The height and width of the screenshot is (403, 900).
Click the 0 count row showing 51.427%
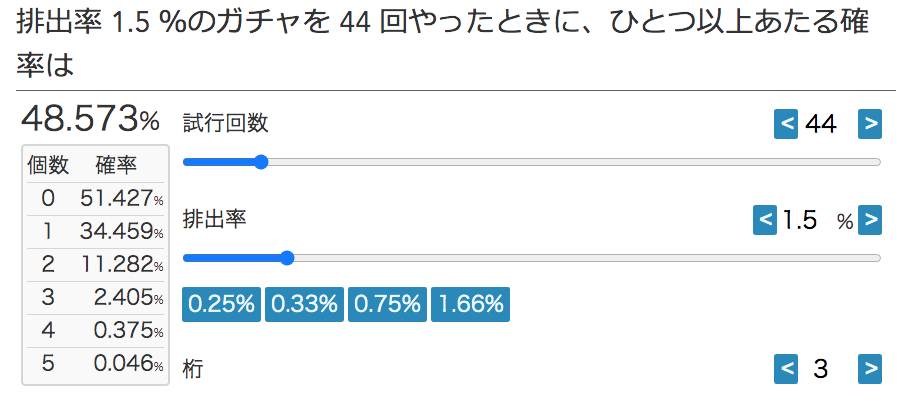(x=95, y=198)
